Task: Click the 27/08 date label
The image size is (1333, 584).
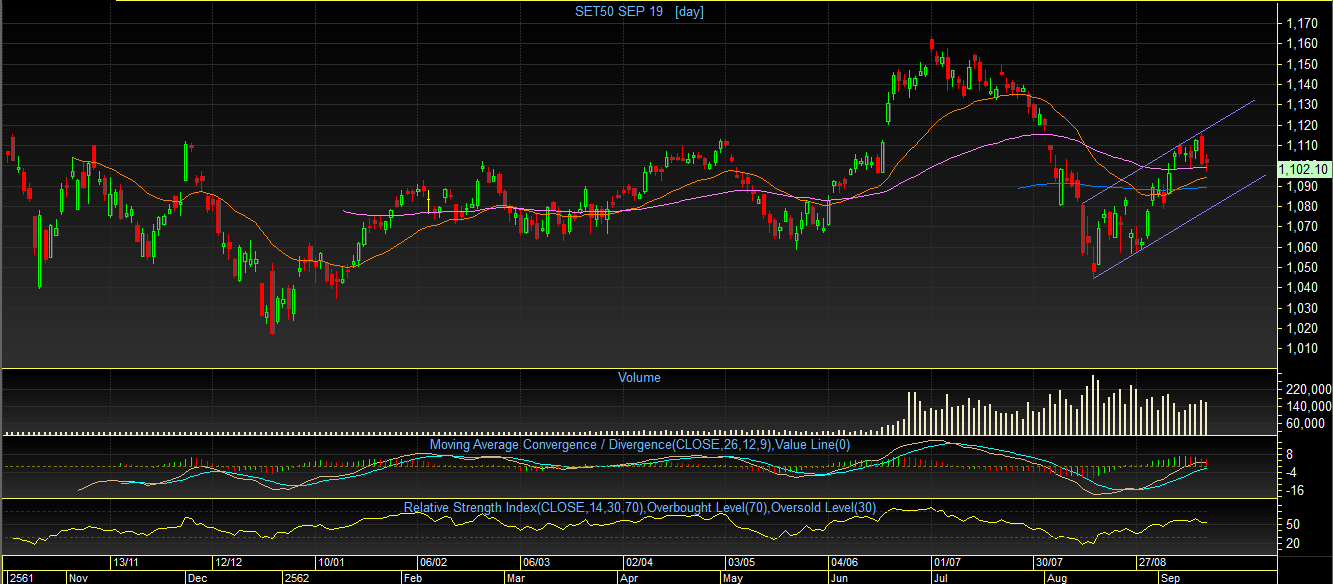Action: [x=1152, y=563]
